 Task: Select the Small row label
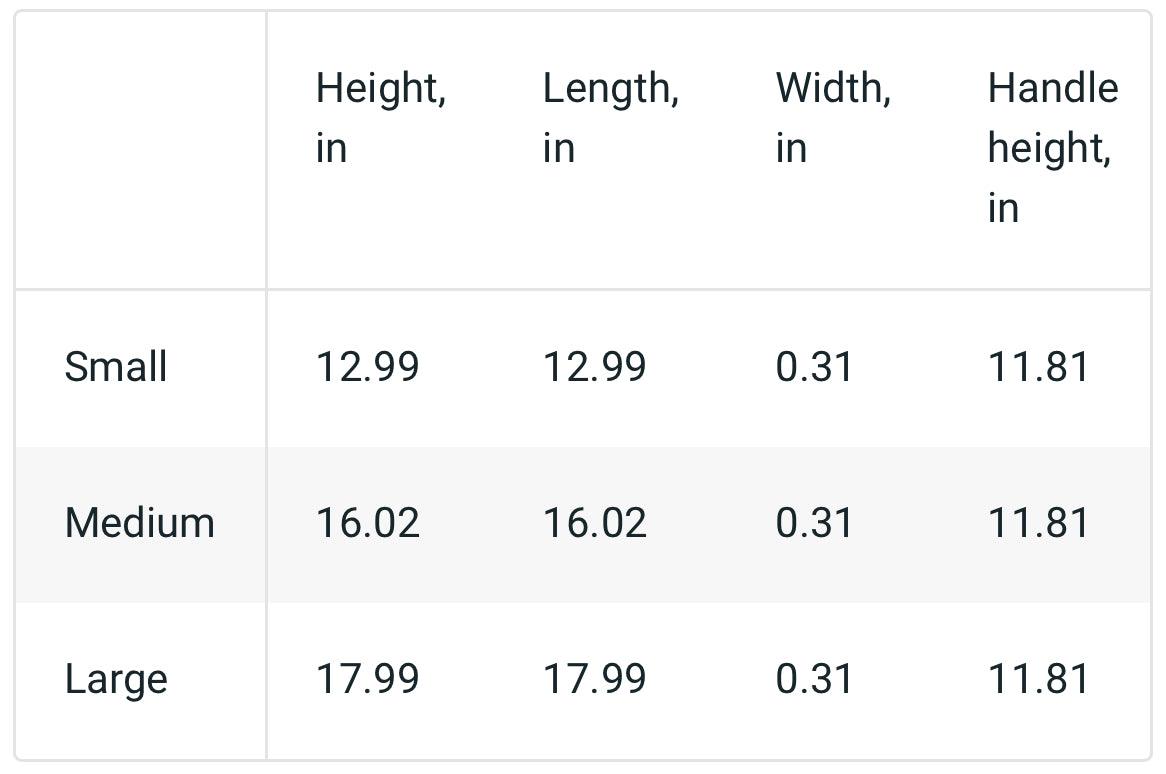pyautogui.click(x=116, y=367)
